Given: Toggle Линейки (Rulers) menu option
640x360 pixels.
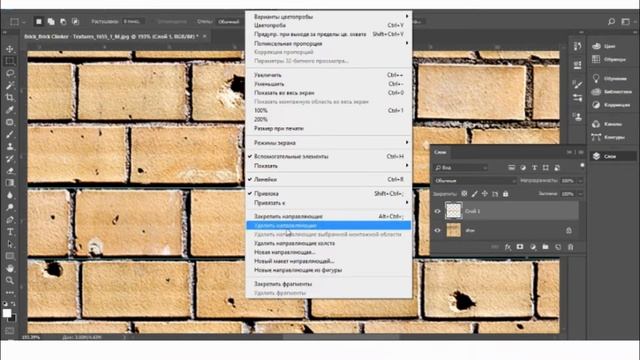Looking at the screenshot, I should pos(329,180).
